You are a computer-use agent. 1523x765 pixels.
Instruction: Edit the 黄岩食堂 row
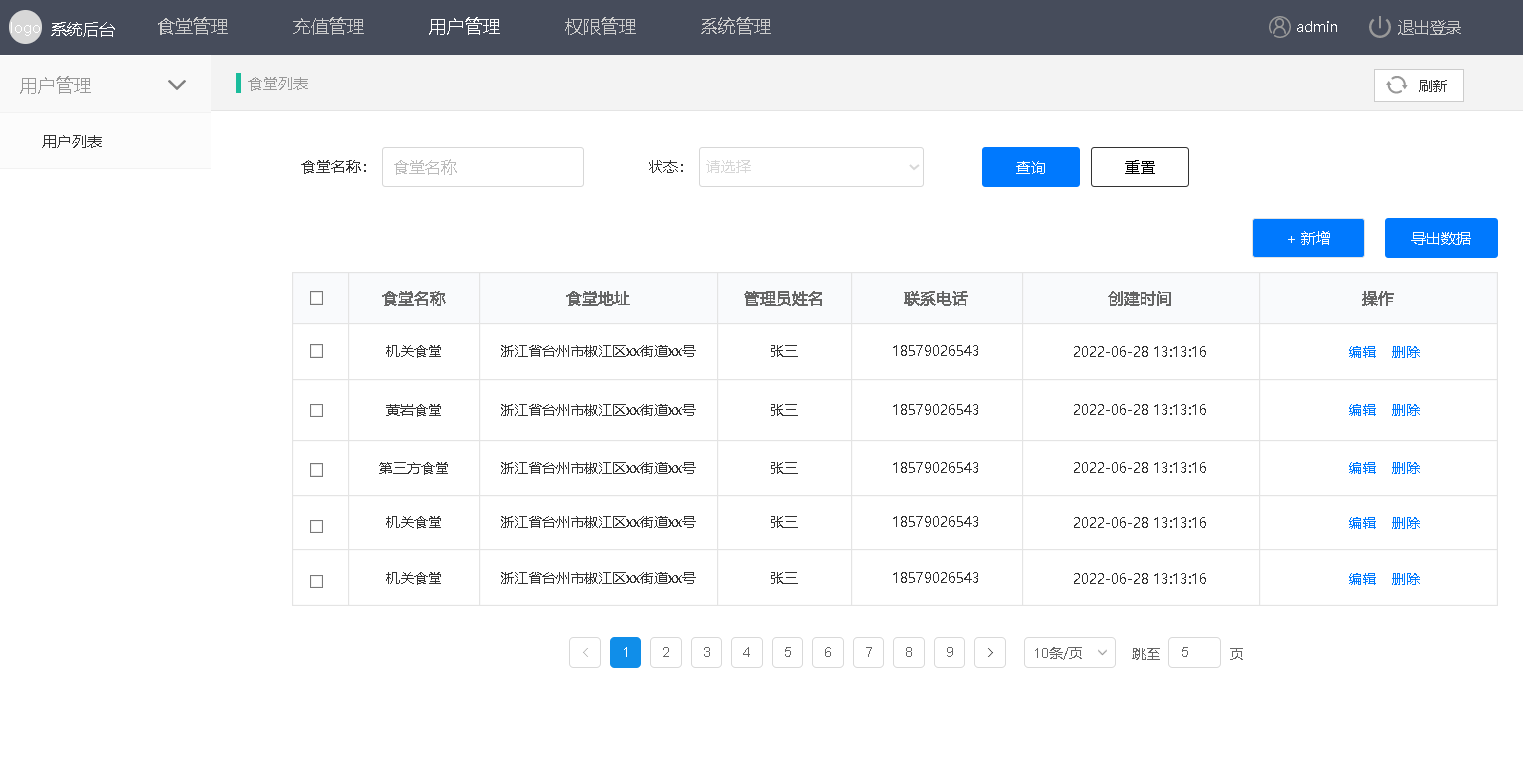(1362, 410)
